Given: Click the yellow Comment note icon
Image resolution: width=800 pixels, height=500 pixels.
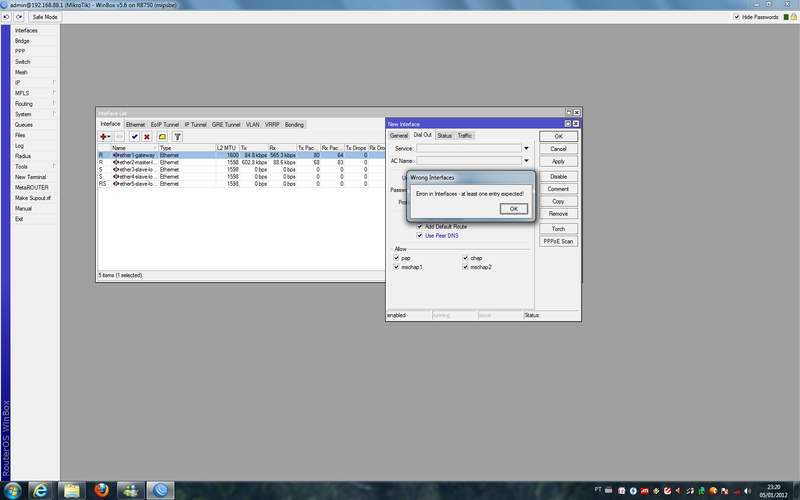Looking at the screenshot, I should 162,137.
